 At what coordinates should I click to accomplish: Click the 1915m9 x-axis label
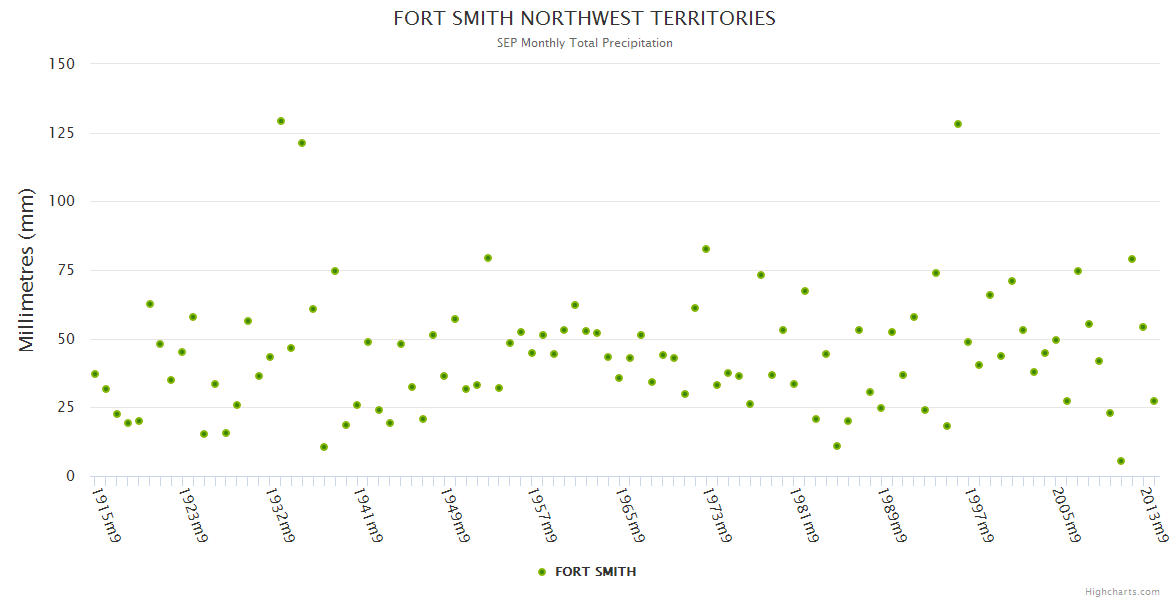[106, 515]
